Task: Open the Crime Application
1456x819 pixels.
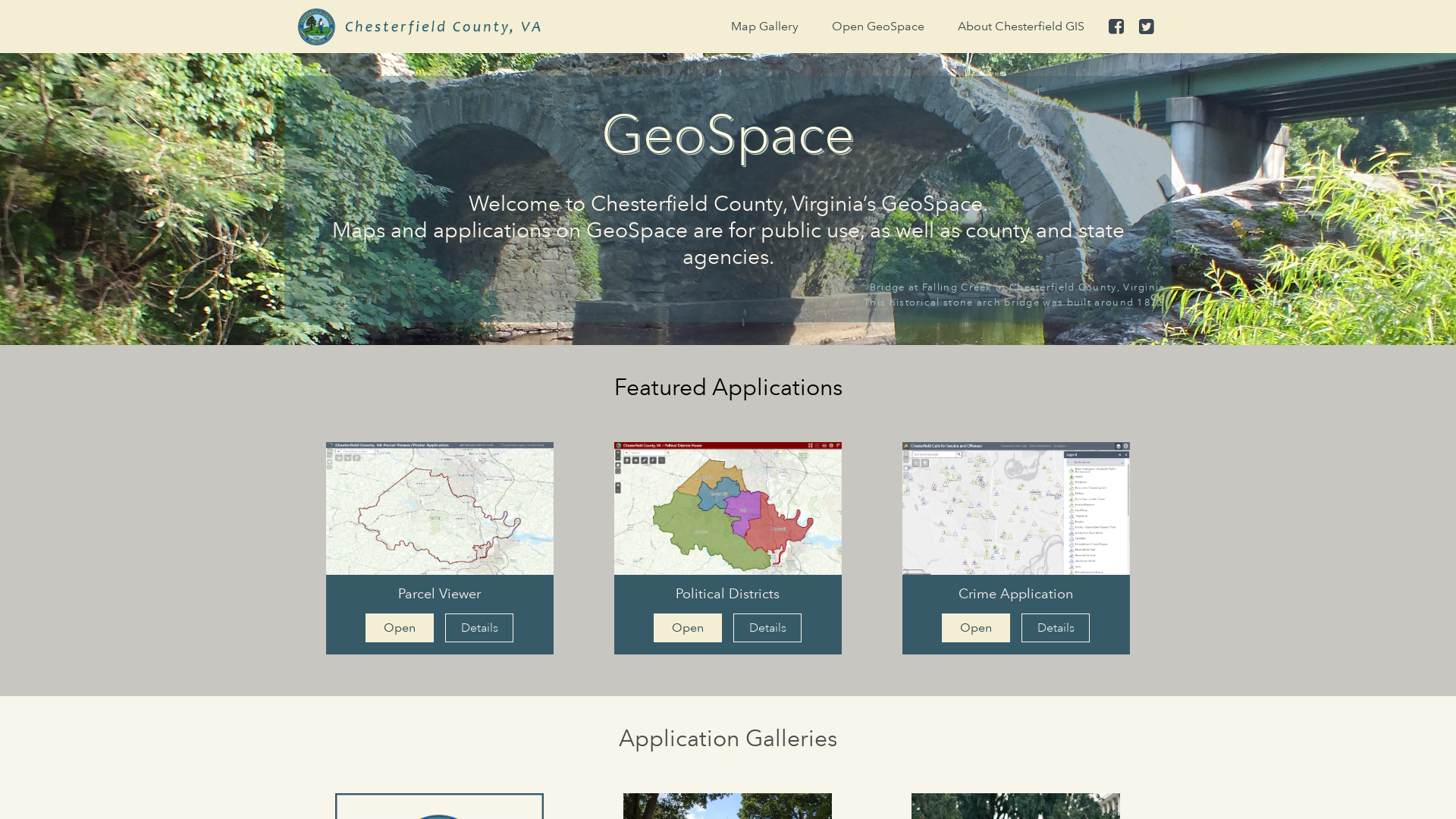Action: click(976, 628)
